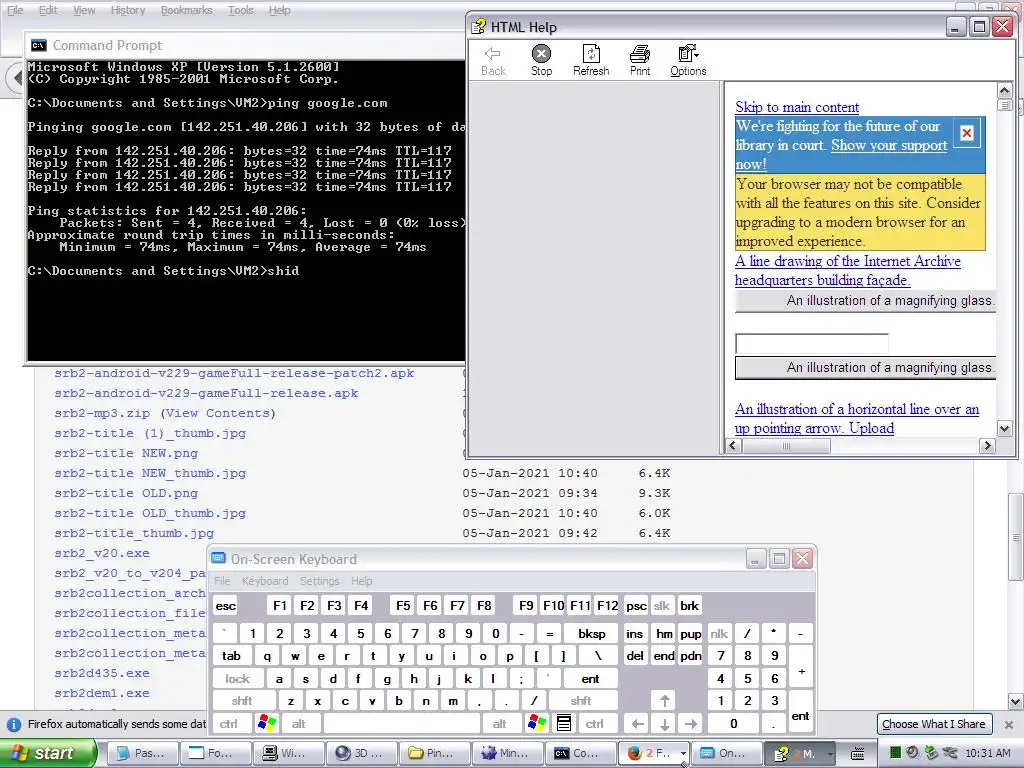Open srb2-mp3.zip link in Firefox listing
Screen dimensions: 1024x768
[x=102, y=413]
